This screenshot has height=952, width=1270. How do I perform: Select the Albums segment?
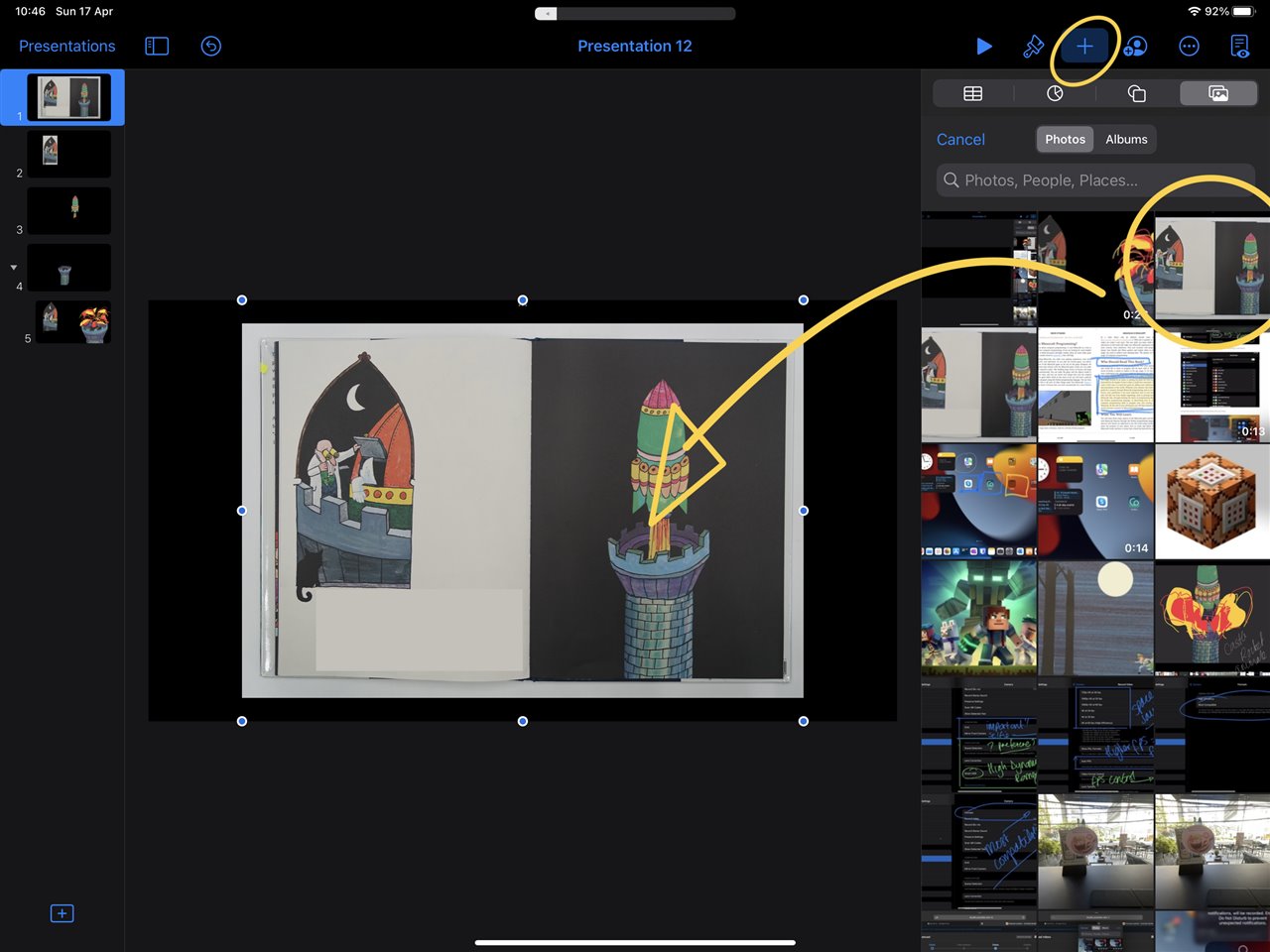1126,140
